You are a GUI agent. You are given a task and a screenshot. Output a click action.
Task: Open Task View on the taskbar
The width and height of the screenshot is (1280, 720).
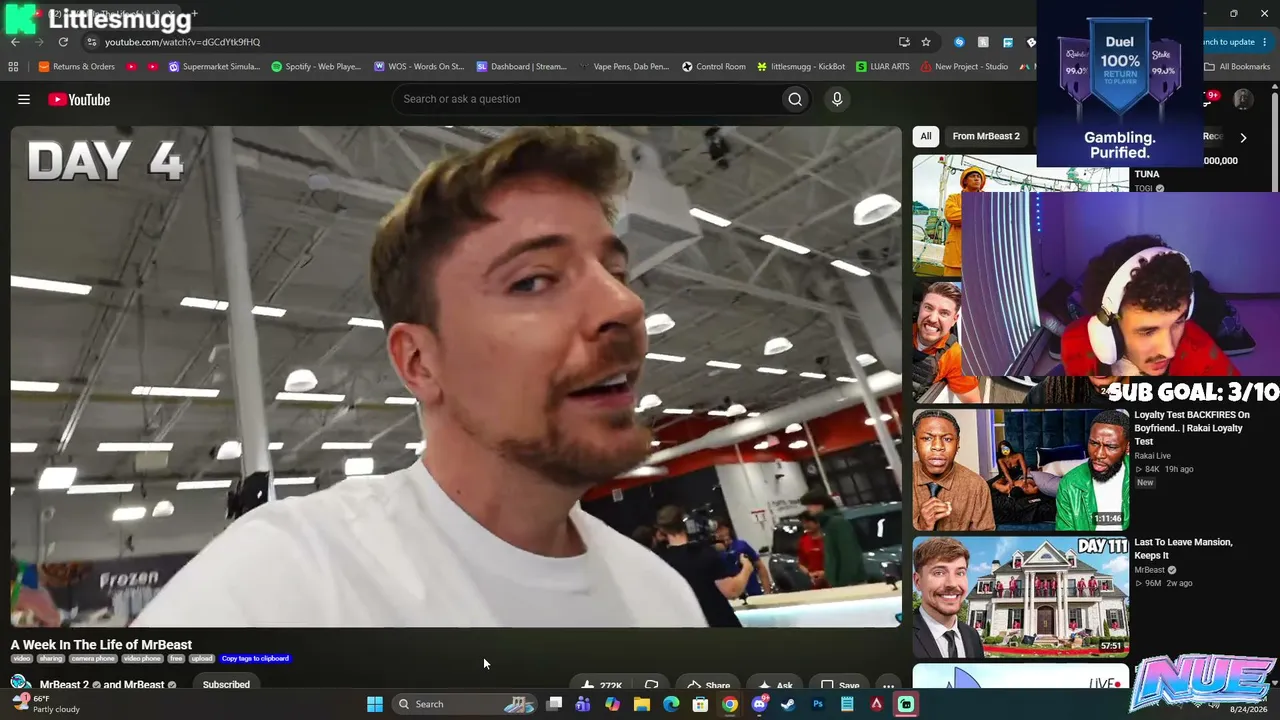554,704
